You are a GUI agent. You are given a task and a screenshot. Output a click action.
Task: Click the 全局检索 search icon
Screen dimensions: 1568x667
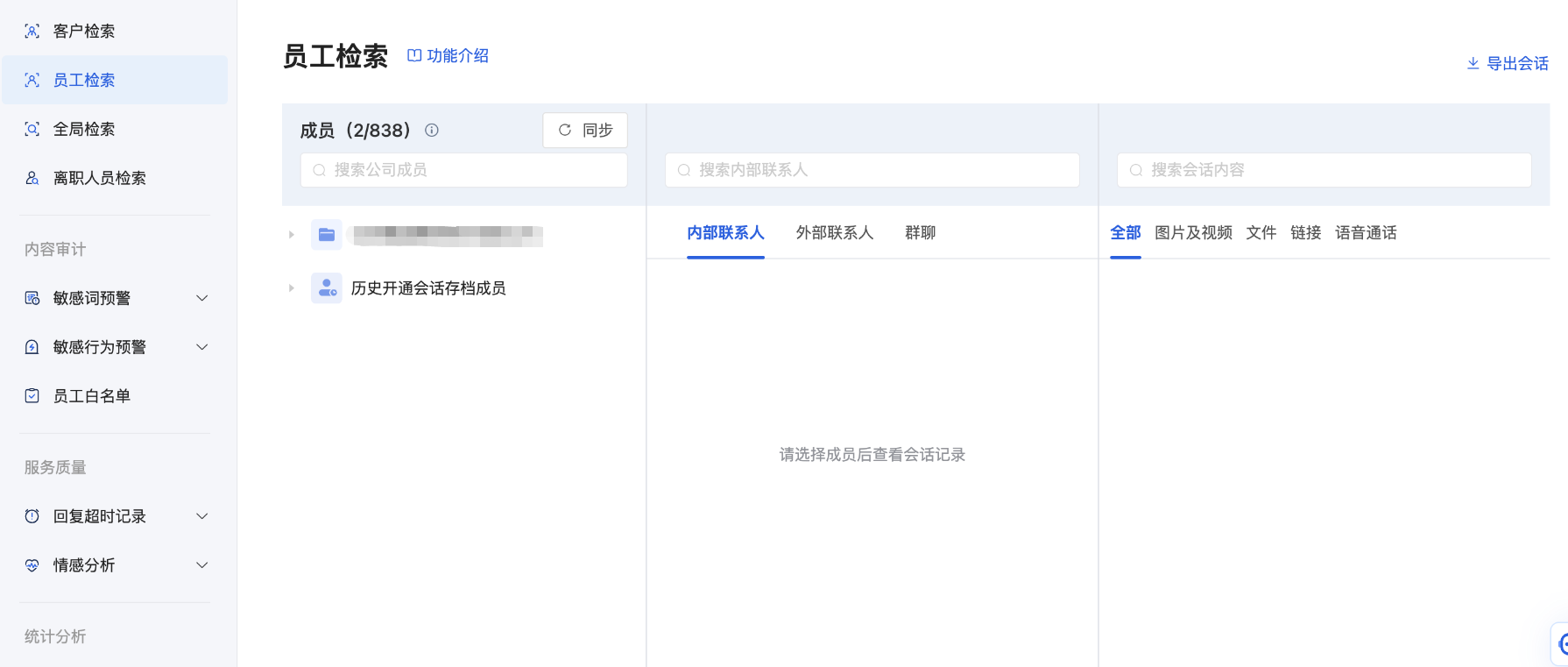32,129
